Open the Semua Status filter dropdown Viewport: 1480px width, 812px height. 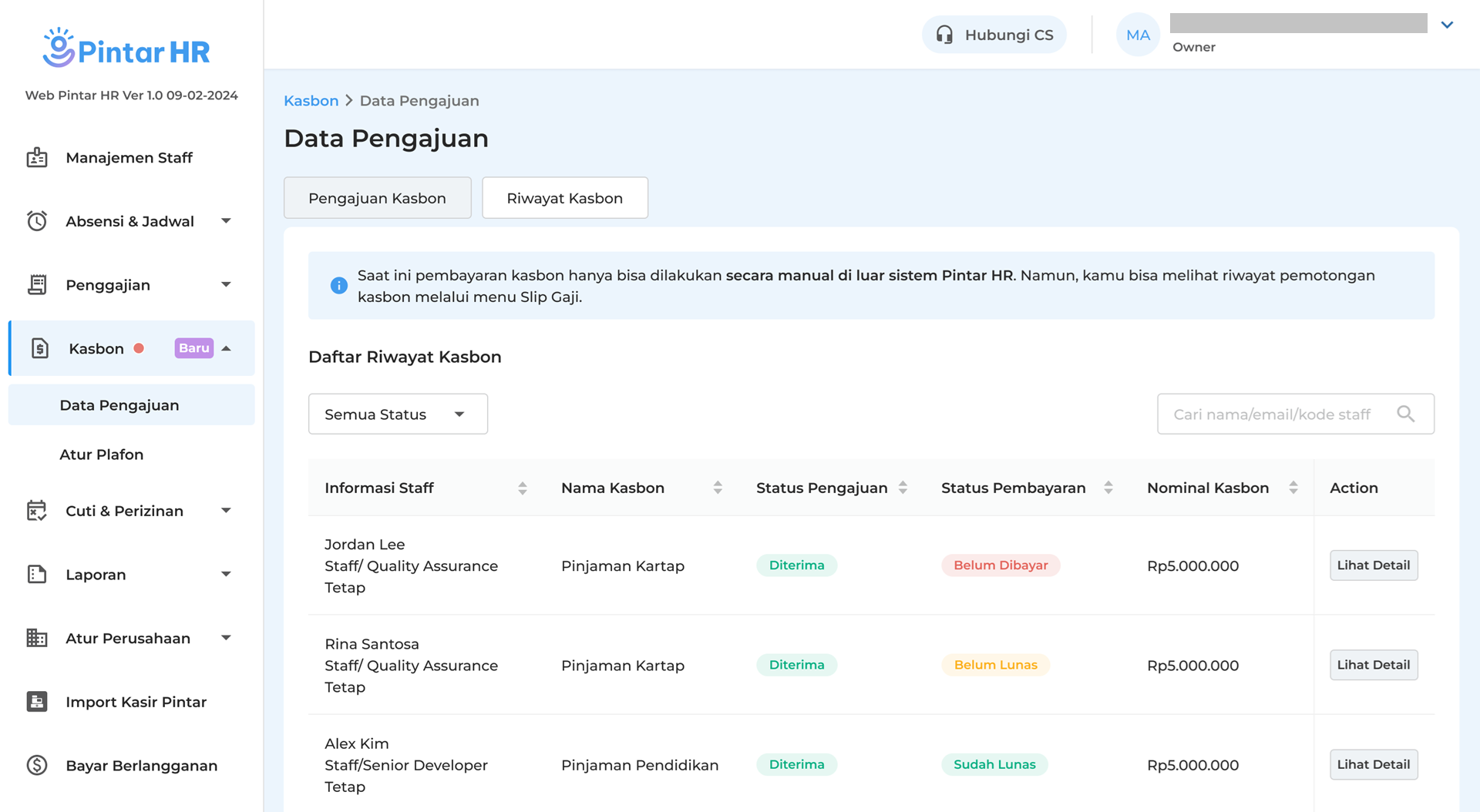pos(398,414)
